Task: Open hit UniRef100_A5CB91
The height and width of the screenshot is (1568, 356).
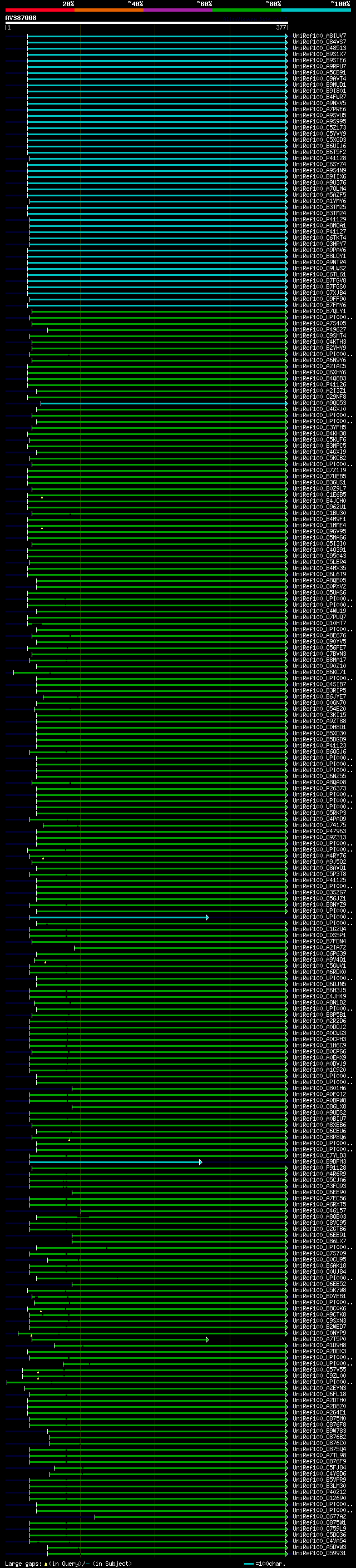Action: tap(319, 72)
